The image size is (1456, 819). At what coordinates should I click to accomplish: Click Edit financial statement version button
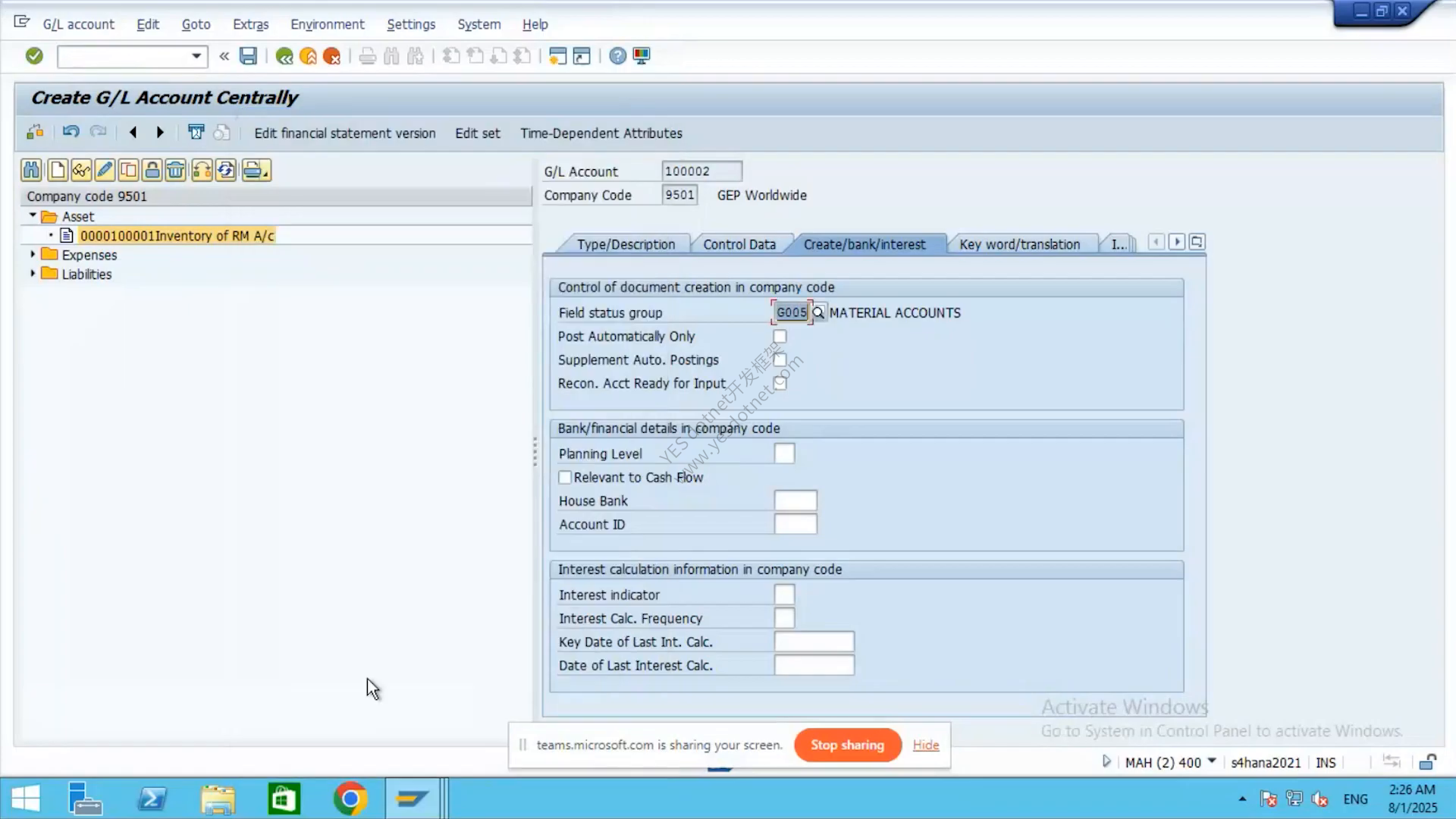(x=345, y=133)
